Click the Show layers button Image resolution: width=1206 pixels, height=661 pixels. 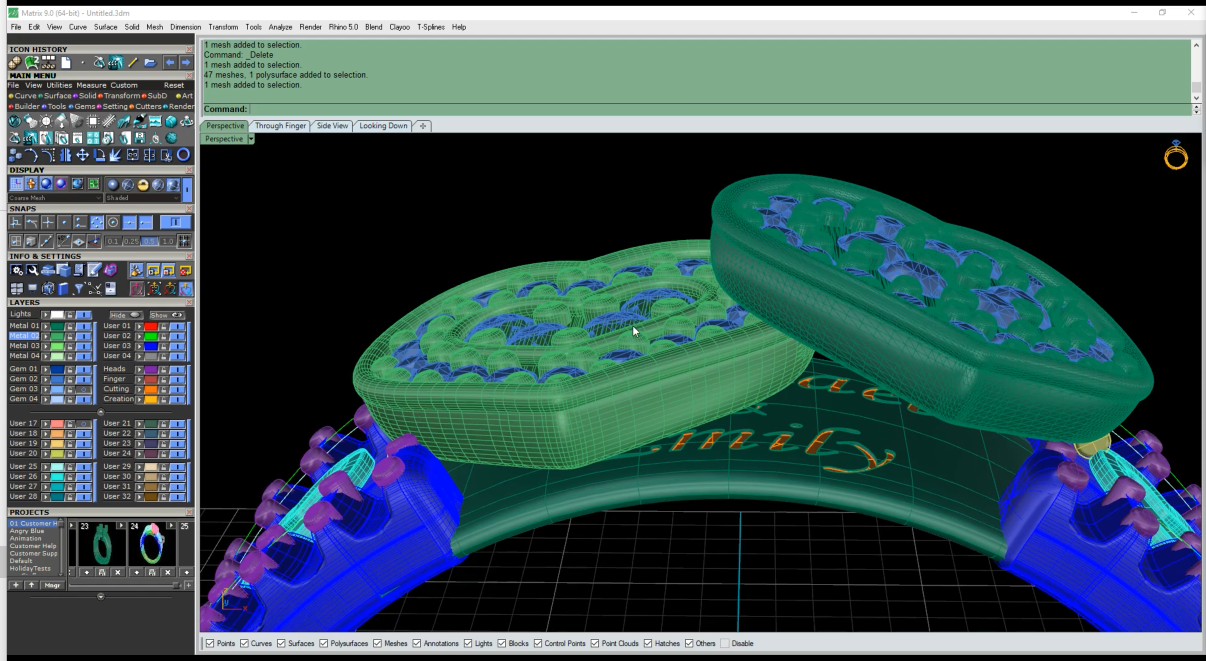pos(167,315)
